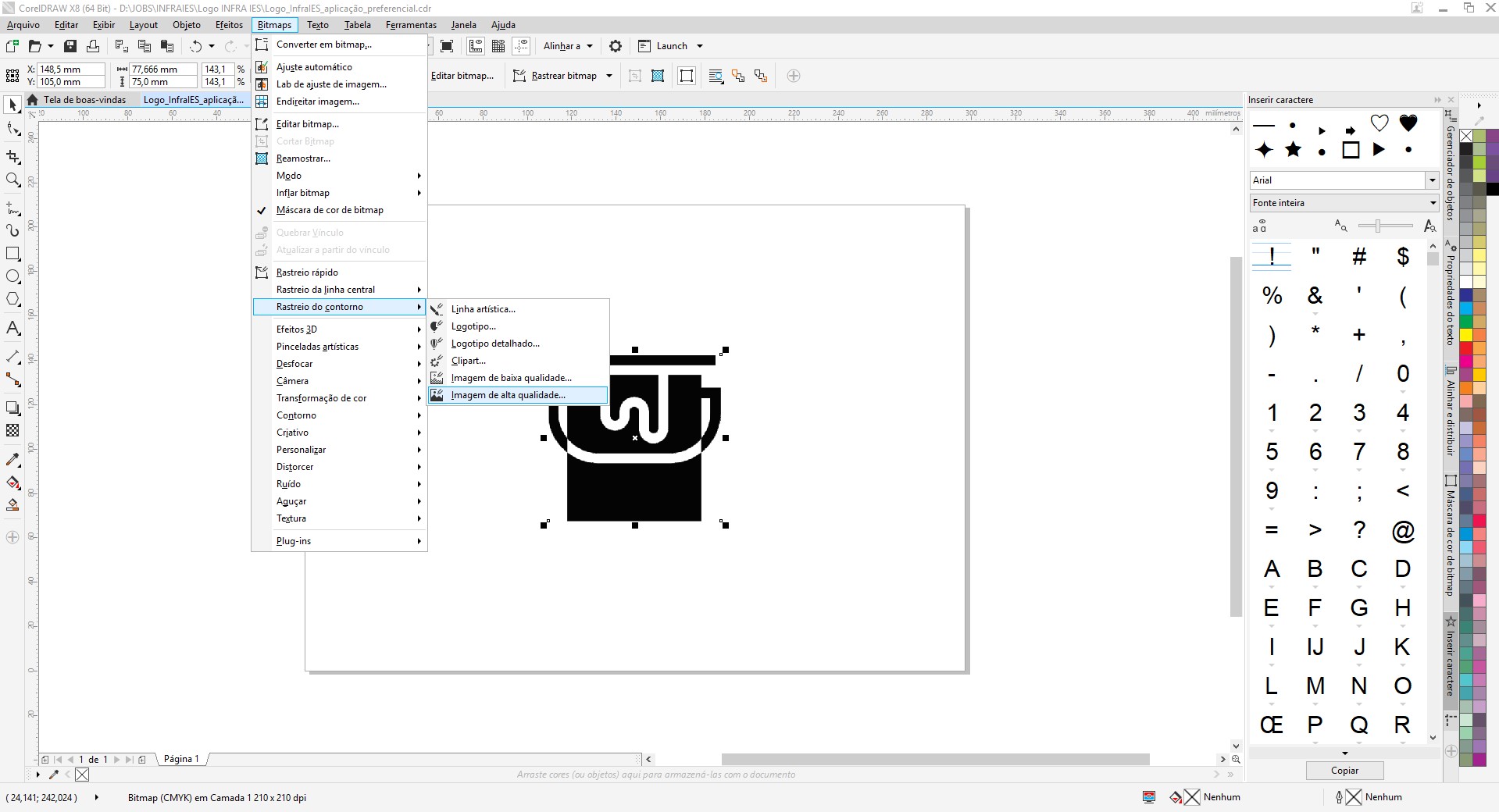Pick the red swatch in palette
The image size is (1499, 812).
point(1466,348)
